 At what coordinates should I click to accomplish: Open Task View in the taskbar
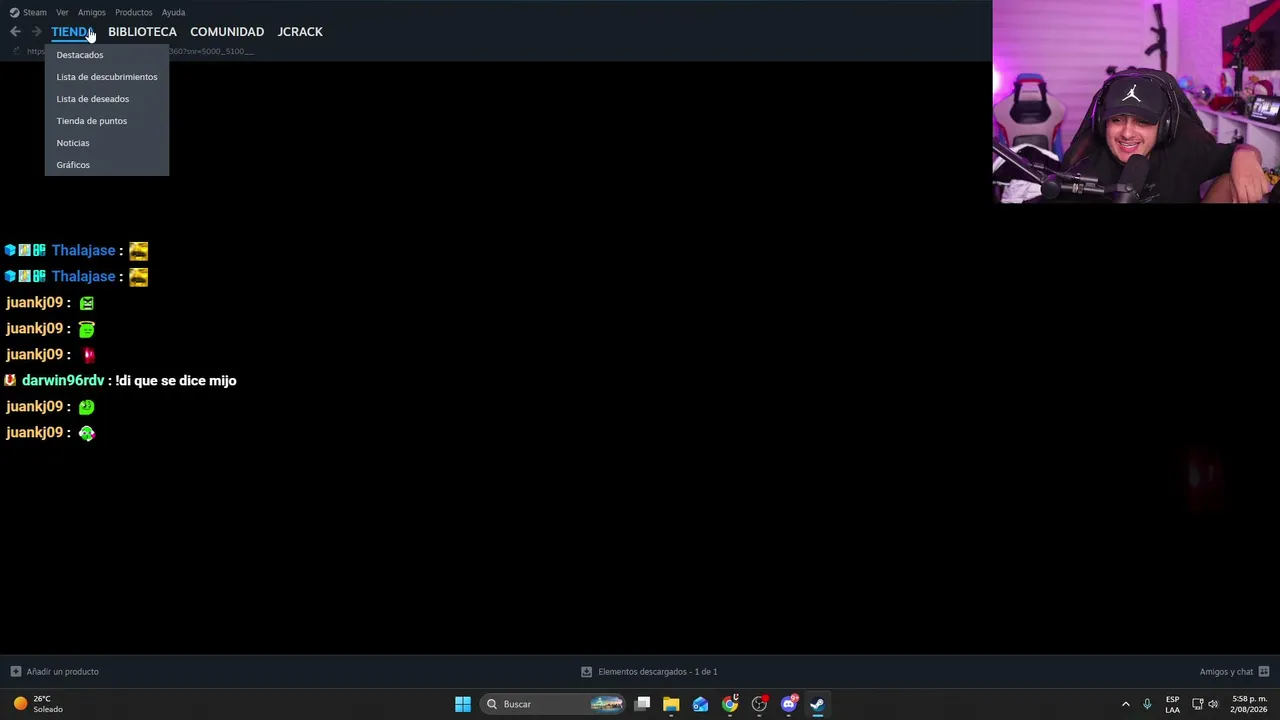pos(642,704)
